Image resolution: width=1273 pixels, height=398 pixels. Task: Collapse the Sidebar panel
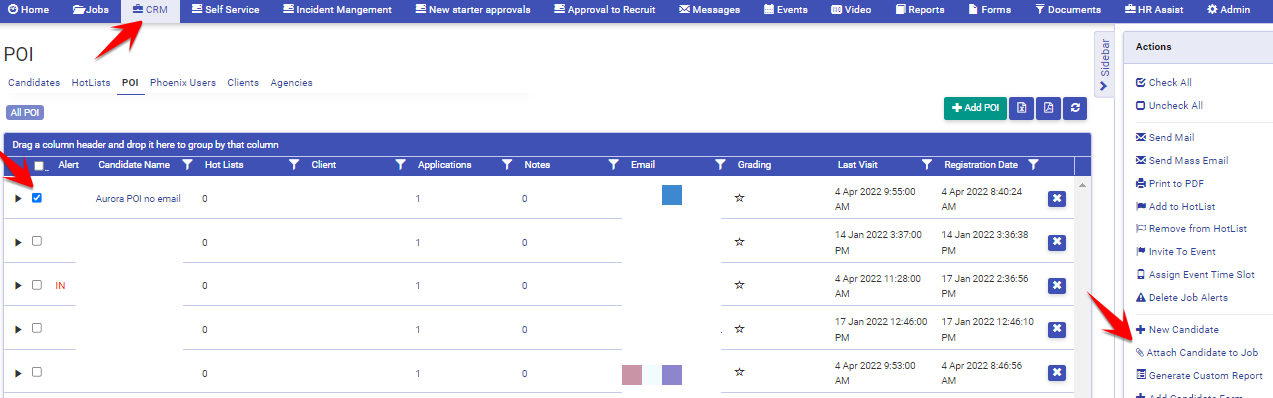click(x=1104, y=66)
